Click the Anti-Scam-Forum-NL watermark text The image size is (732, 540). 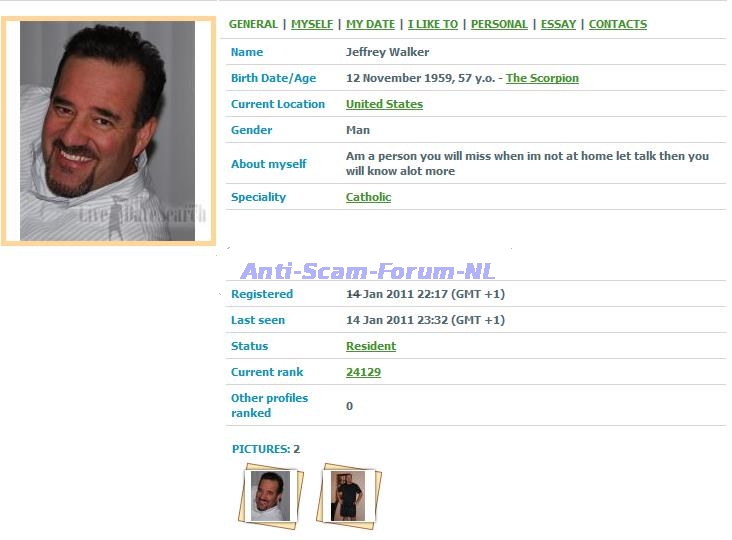(x=367, y=272)
